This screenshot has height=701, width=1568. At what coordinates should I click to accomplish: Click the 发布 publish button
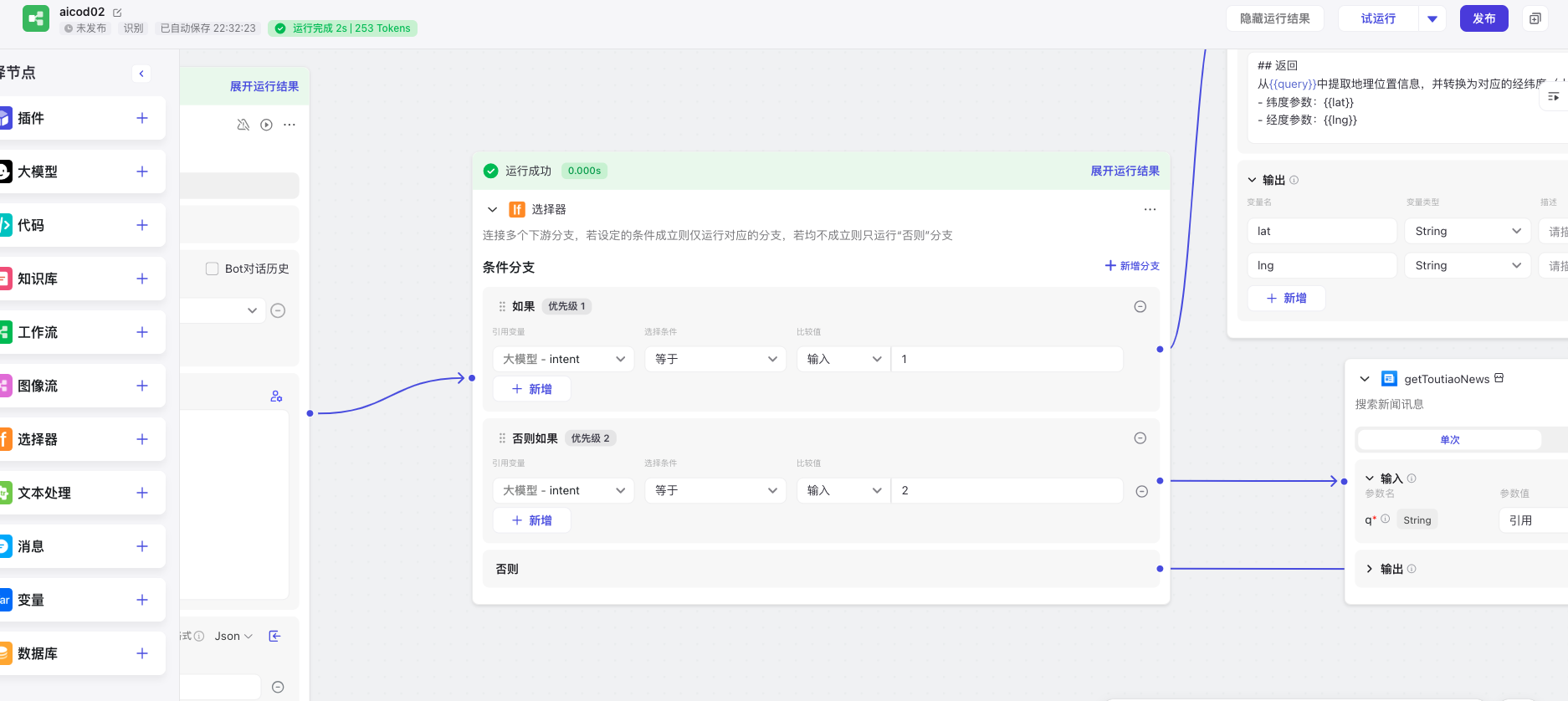click(1483, 18)
